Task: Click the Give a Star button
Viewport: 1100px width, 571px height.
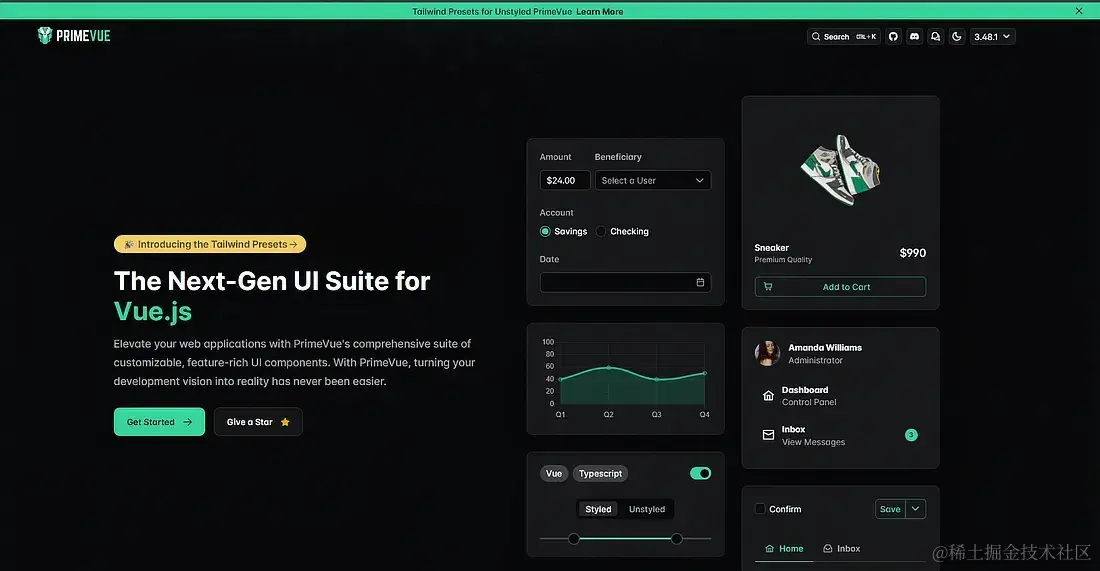Action: click(x=258, y=422)
